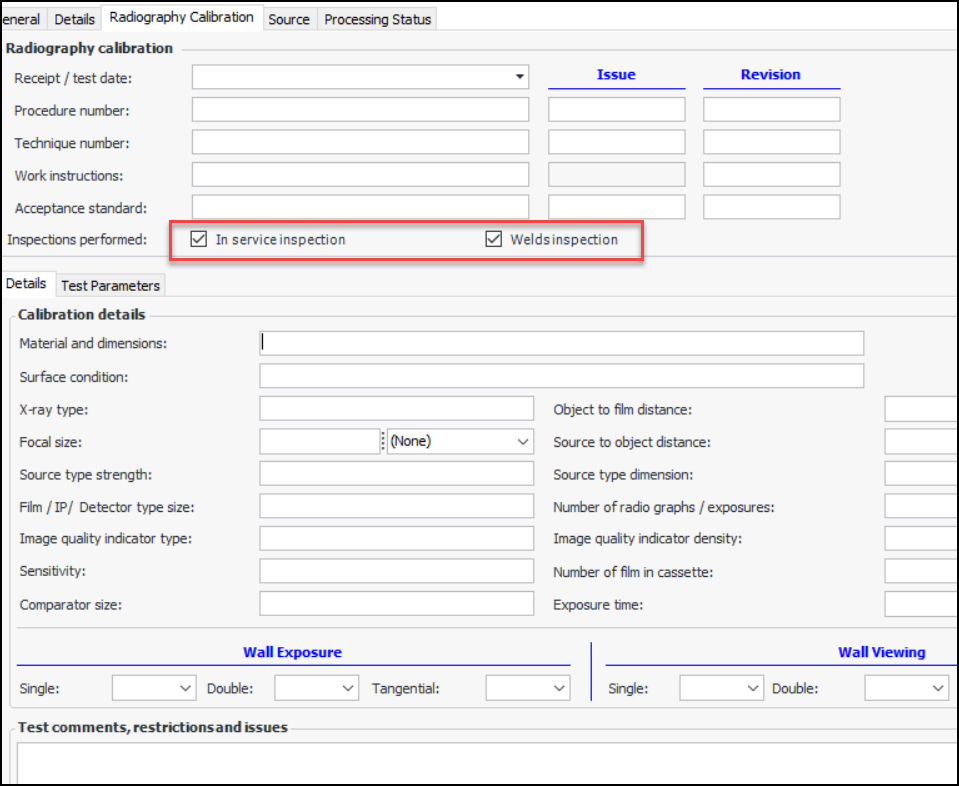This screenshot has height=786, width=959.
Task: Switch to the Test Parameters tab
Action: pos(110,286)
